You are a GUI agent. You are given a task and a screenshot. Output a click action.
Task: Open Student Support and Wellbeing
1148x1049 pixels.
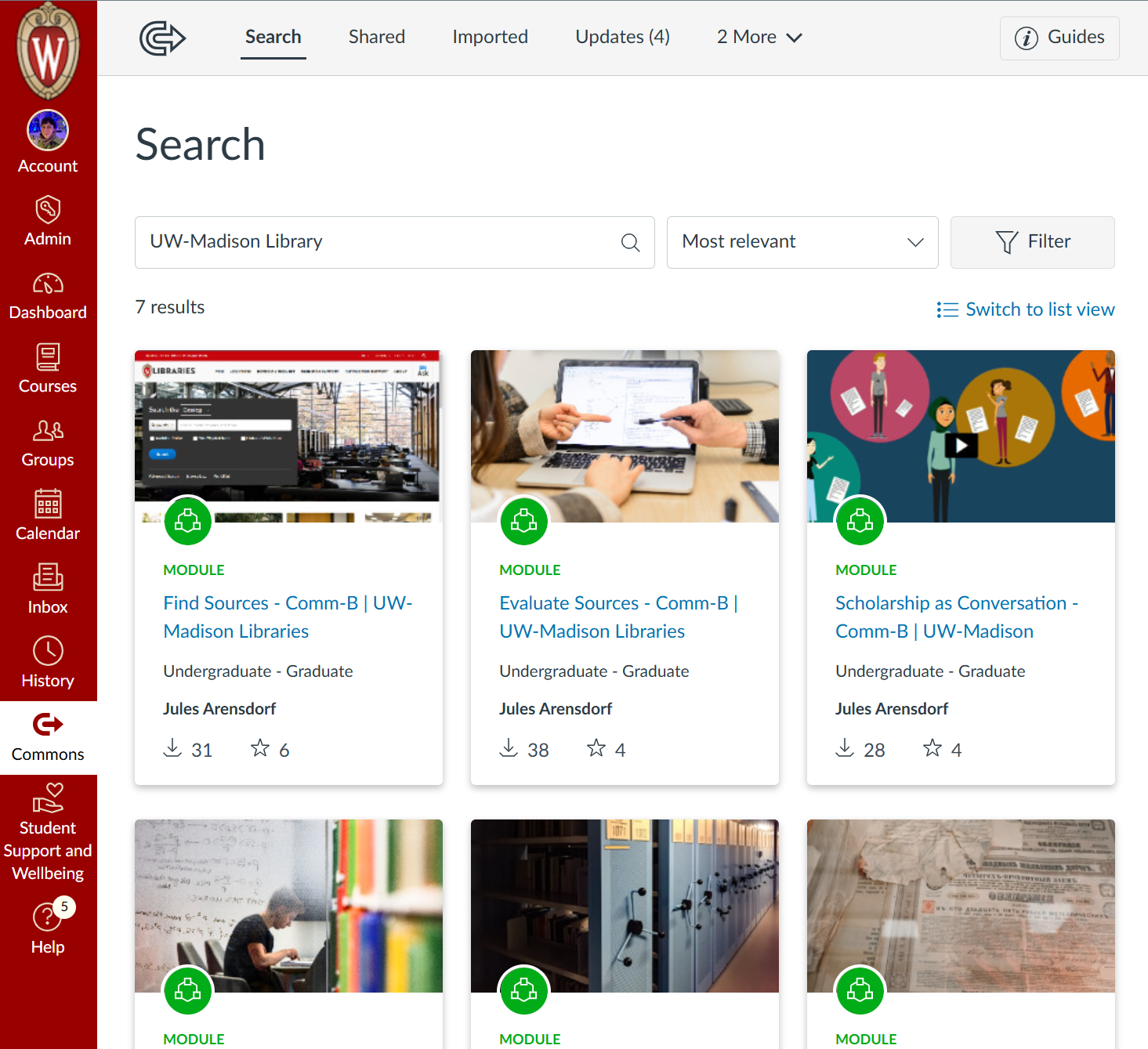[48, 833]
